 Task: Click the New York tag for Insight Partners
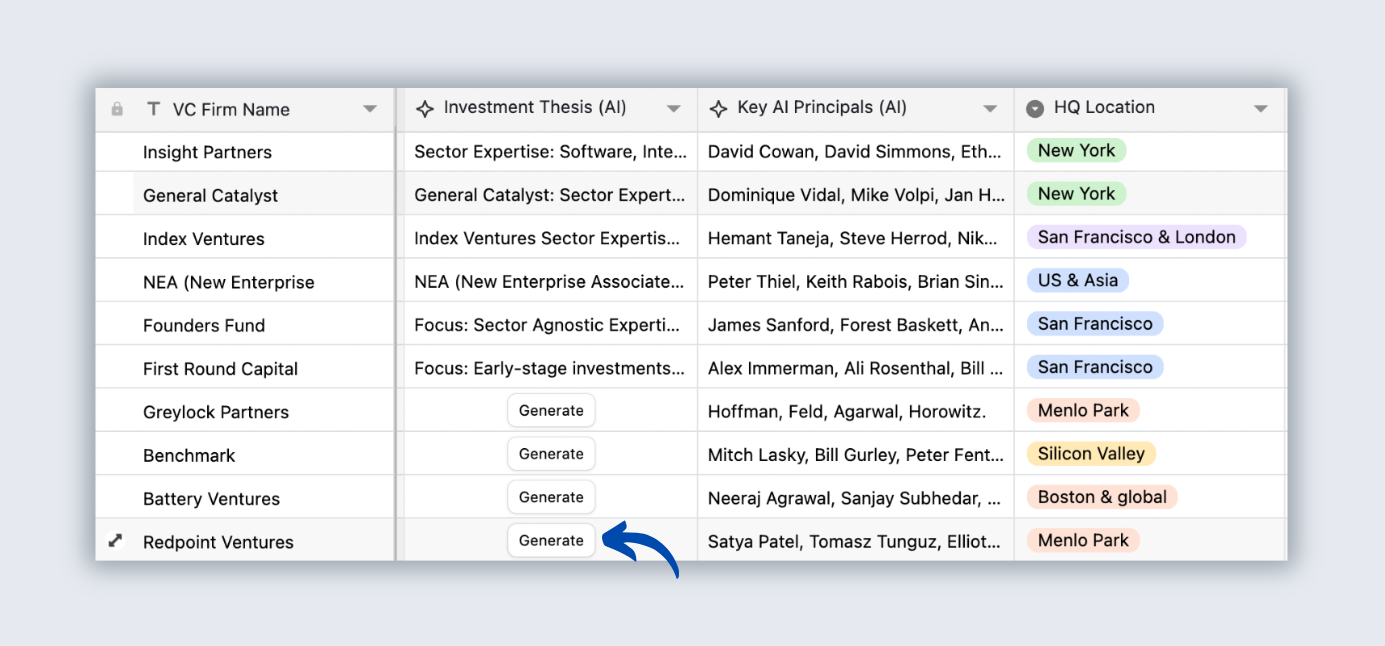tap(1077, 150)
